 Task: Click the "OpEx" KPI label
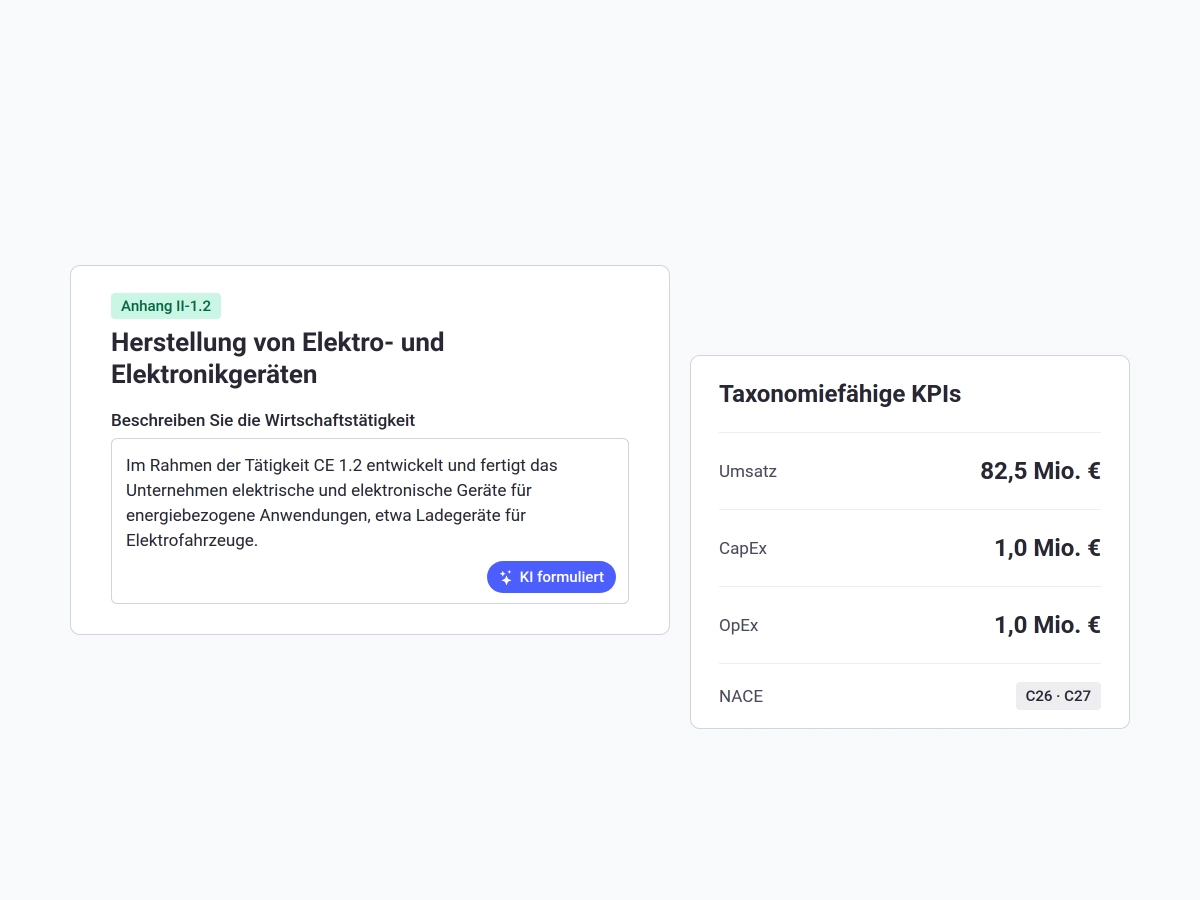(739, 625)
